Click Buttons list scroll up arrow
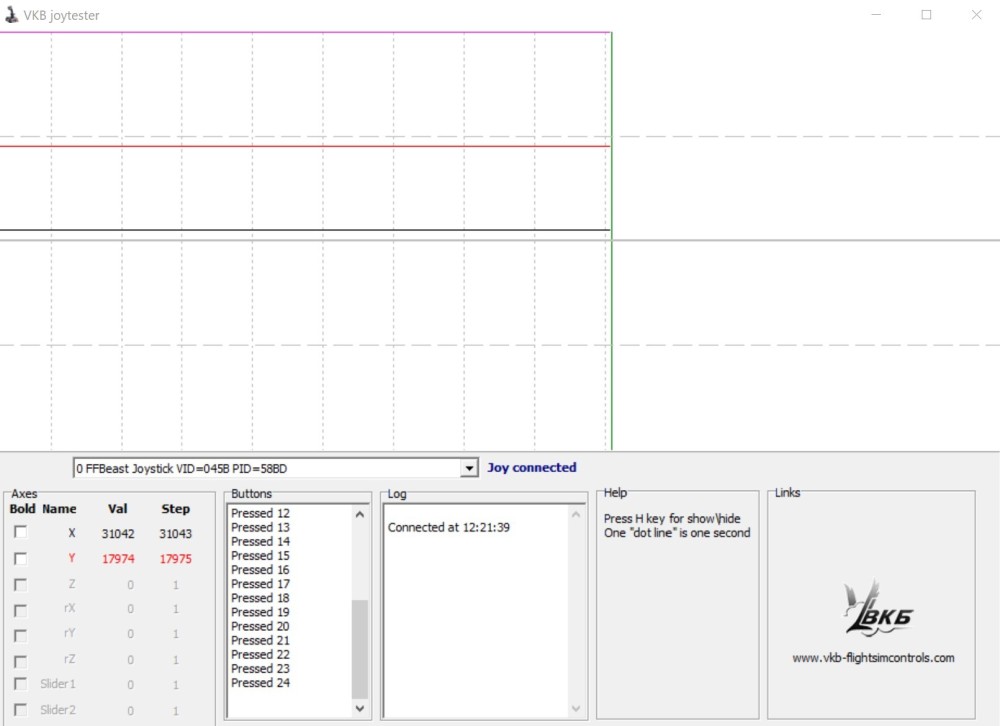 point(360,514)
